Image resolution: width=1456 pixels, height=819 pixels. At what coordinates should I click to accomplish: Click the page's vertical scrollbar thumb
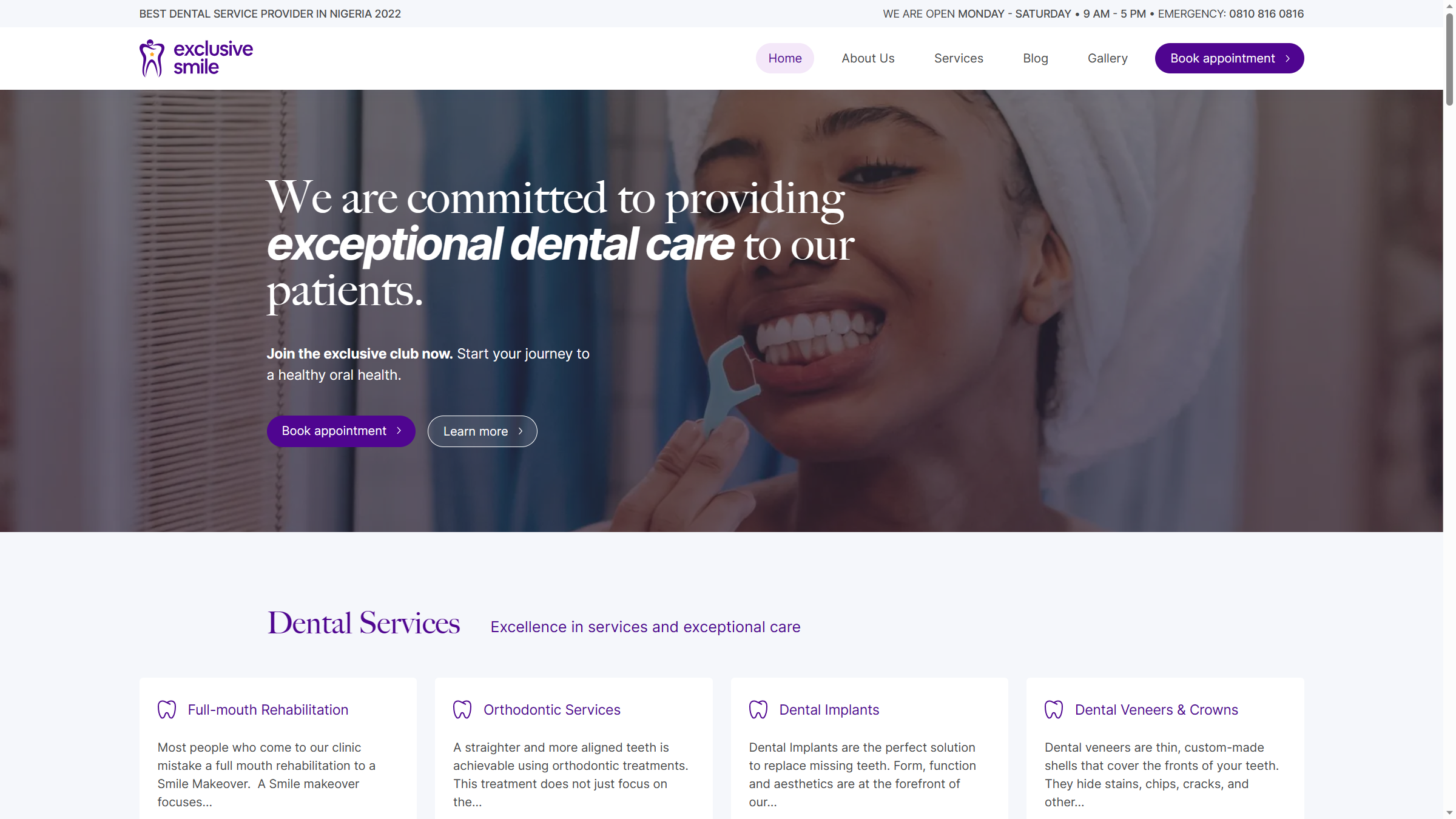1449,59
